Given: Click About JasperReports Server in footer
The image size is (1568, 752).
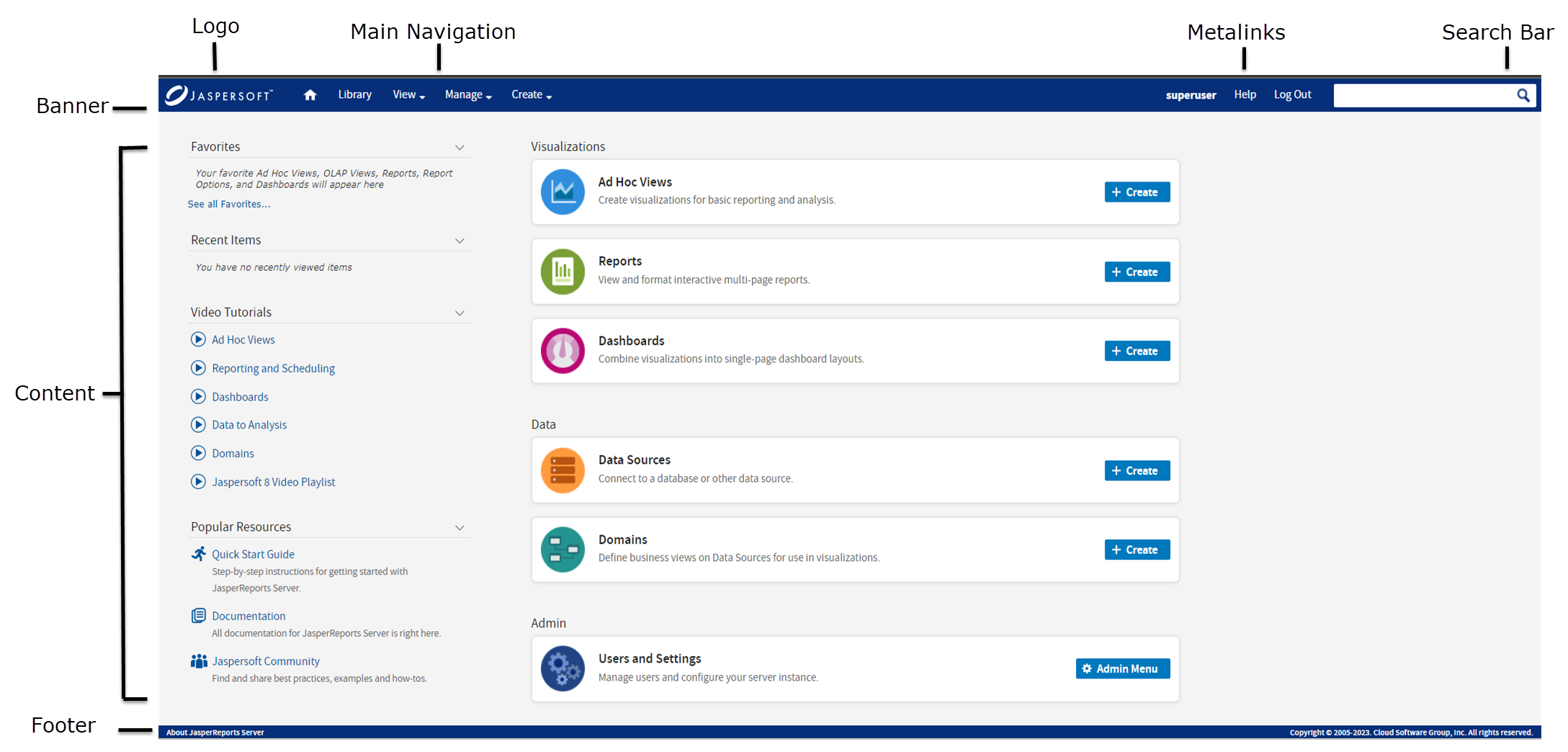Looking at the screenshot, I should coord(215,733).
